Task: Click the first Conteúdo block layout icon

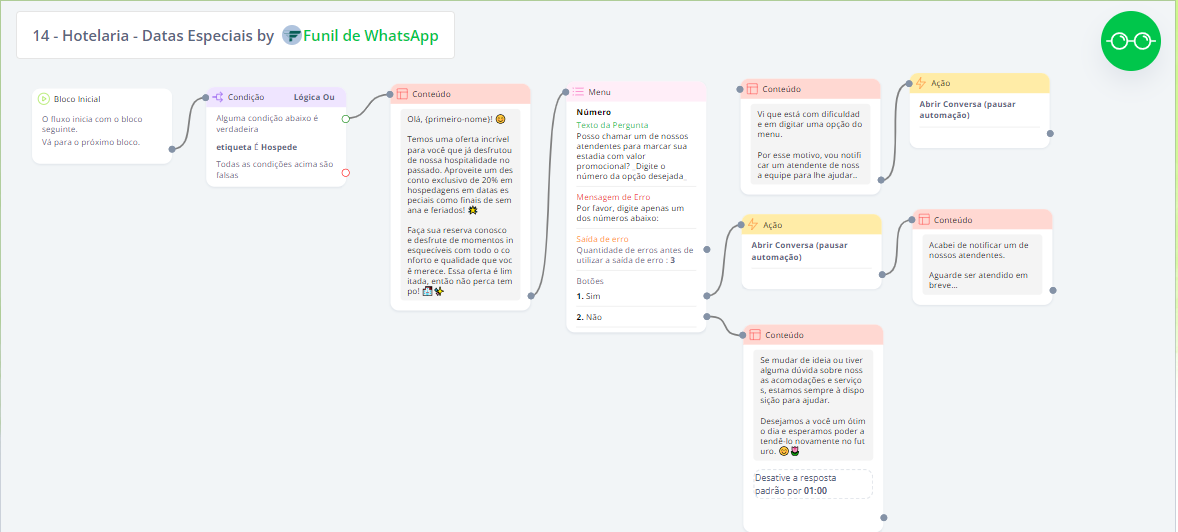Action: [402, 94]
